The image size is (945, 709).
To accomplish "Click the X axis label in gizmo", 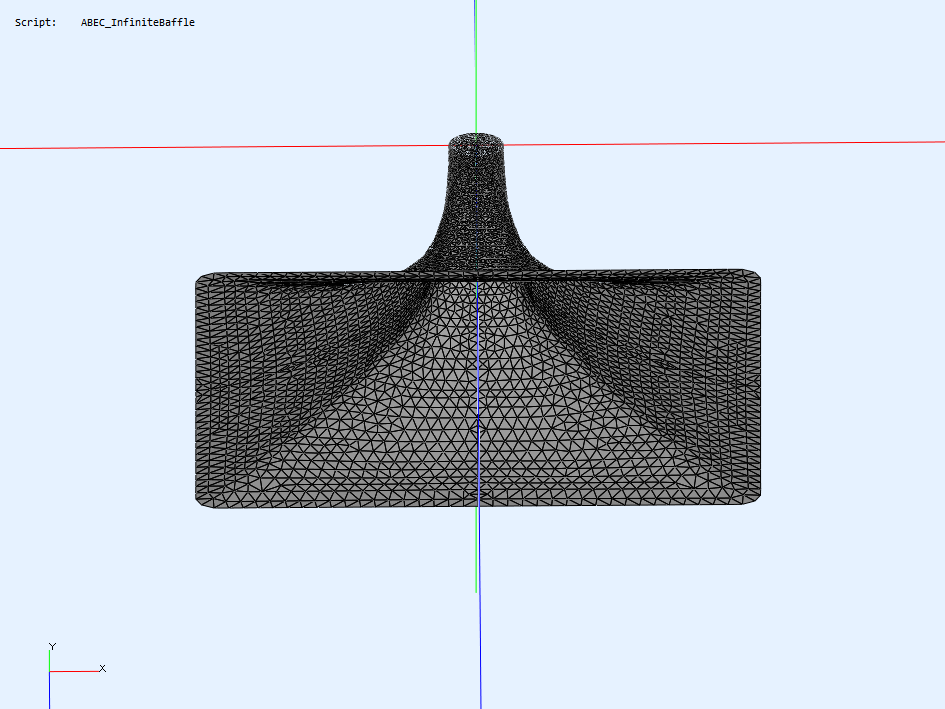I will (x=102, y=668).
